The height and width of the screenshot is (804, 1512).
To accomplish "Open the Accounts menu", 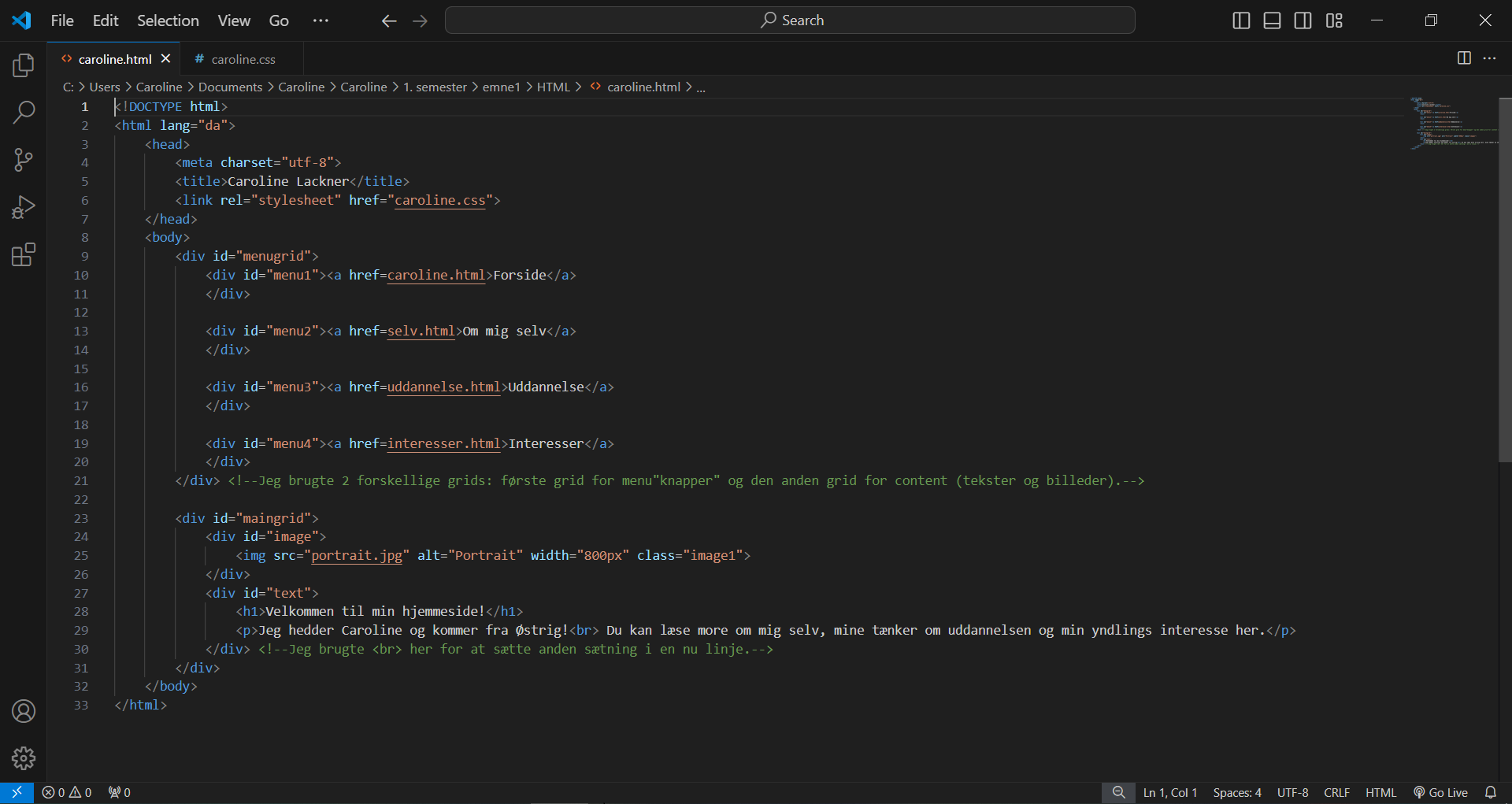I will [x=24, y=711].
